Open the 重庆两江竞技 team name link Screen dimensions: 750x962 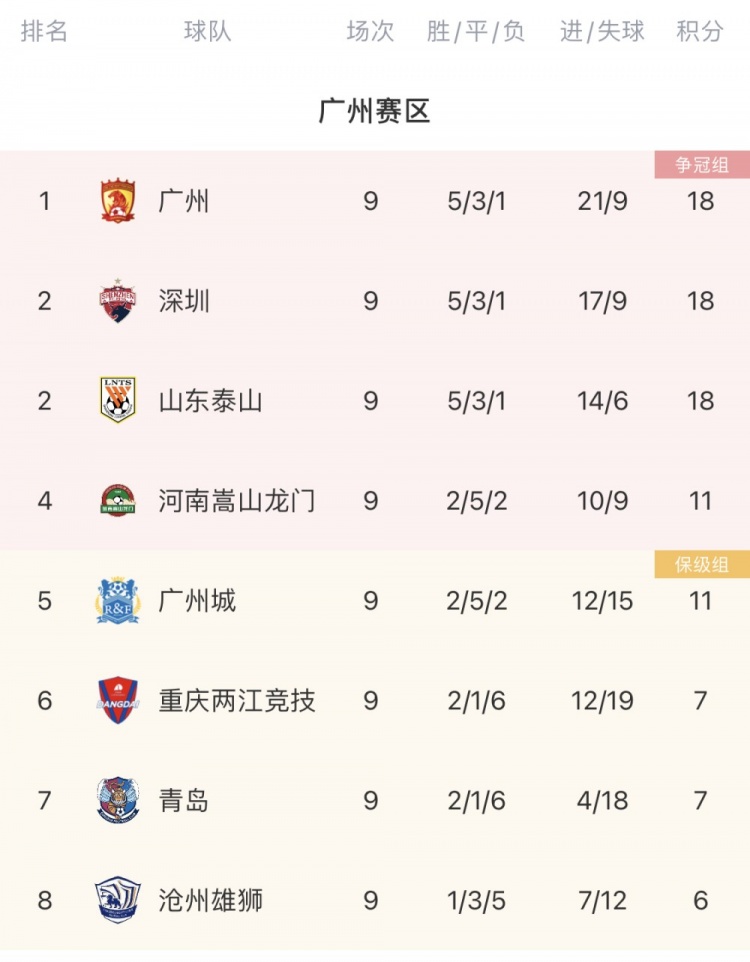[x=237, y=701]
